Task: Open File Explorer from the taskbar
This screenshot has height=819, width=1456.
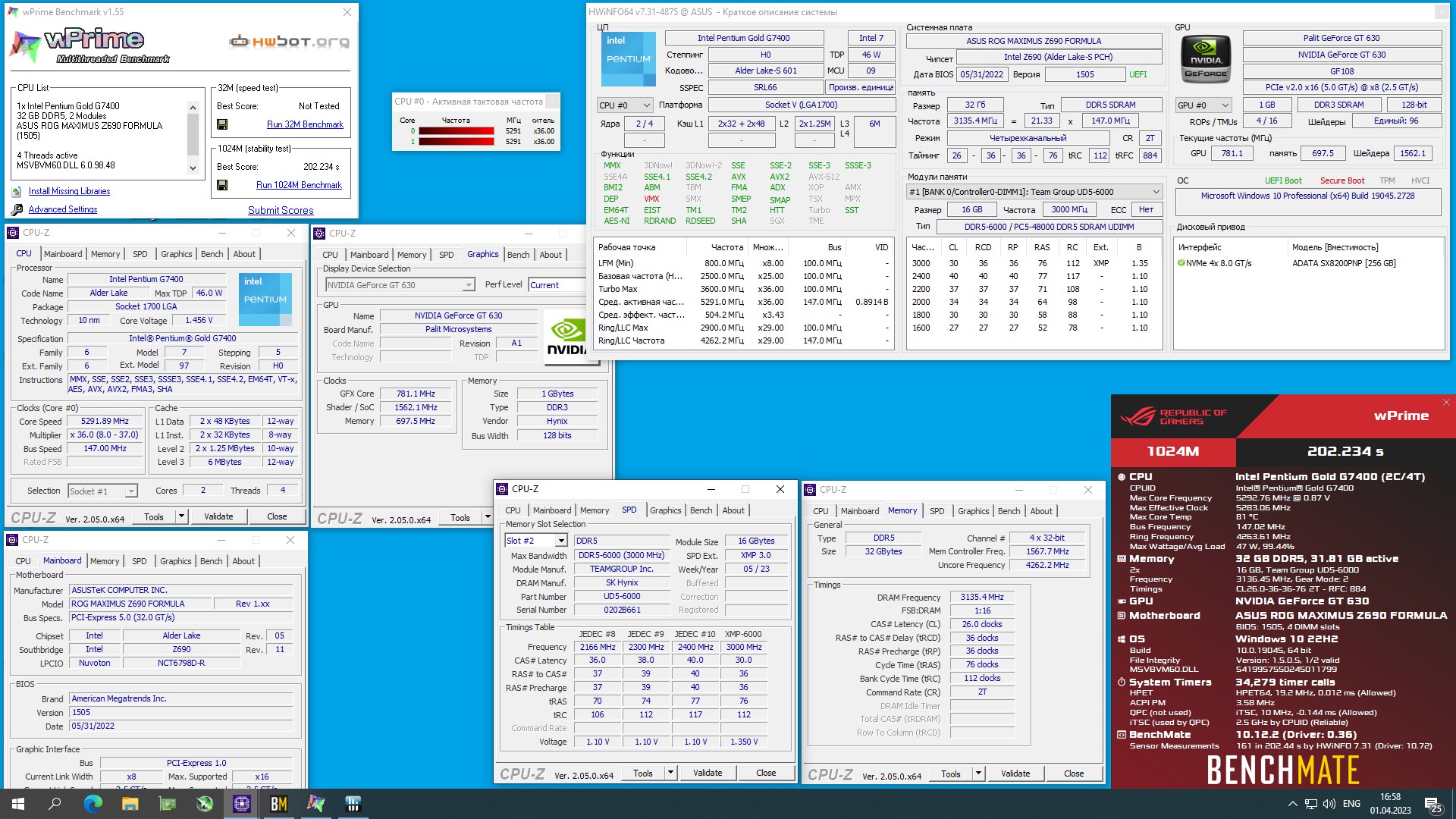Action: click(x=130, y=804)
